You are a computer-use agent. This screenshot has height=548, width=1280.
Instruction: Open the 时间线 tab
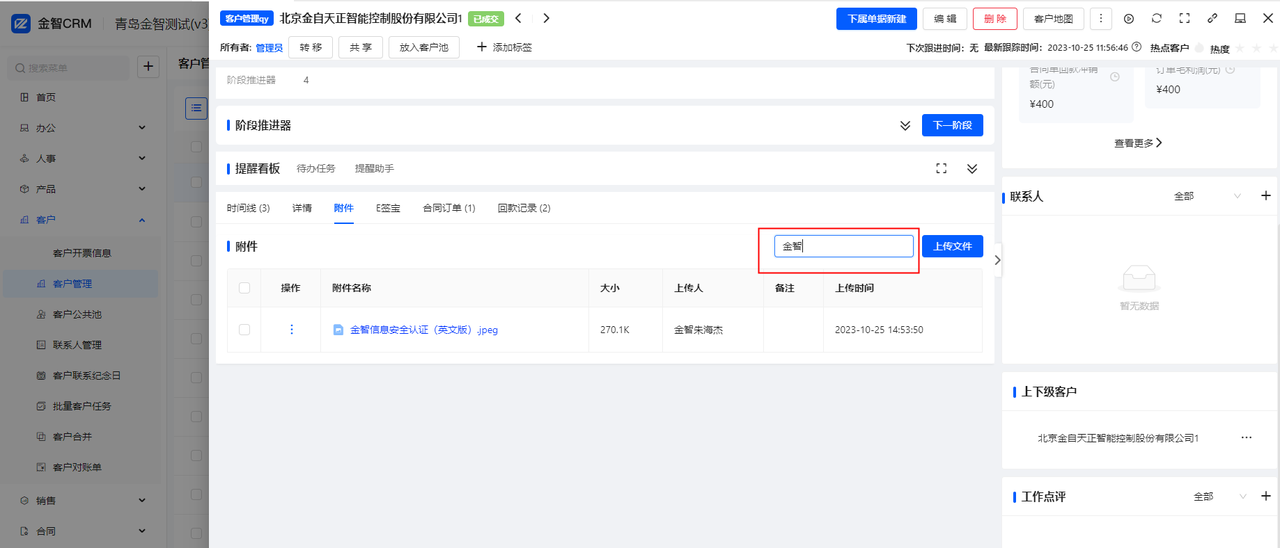[248, 208]
